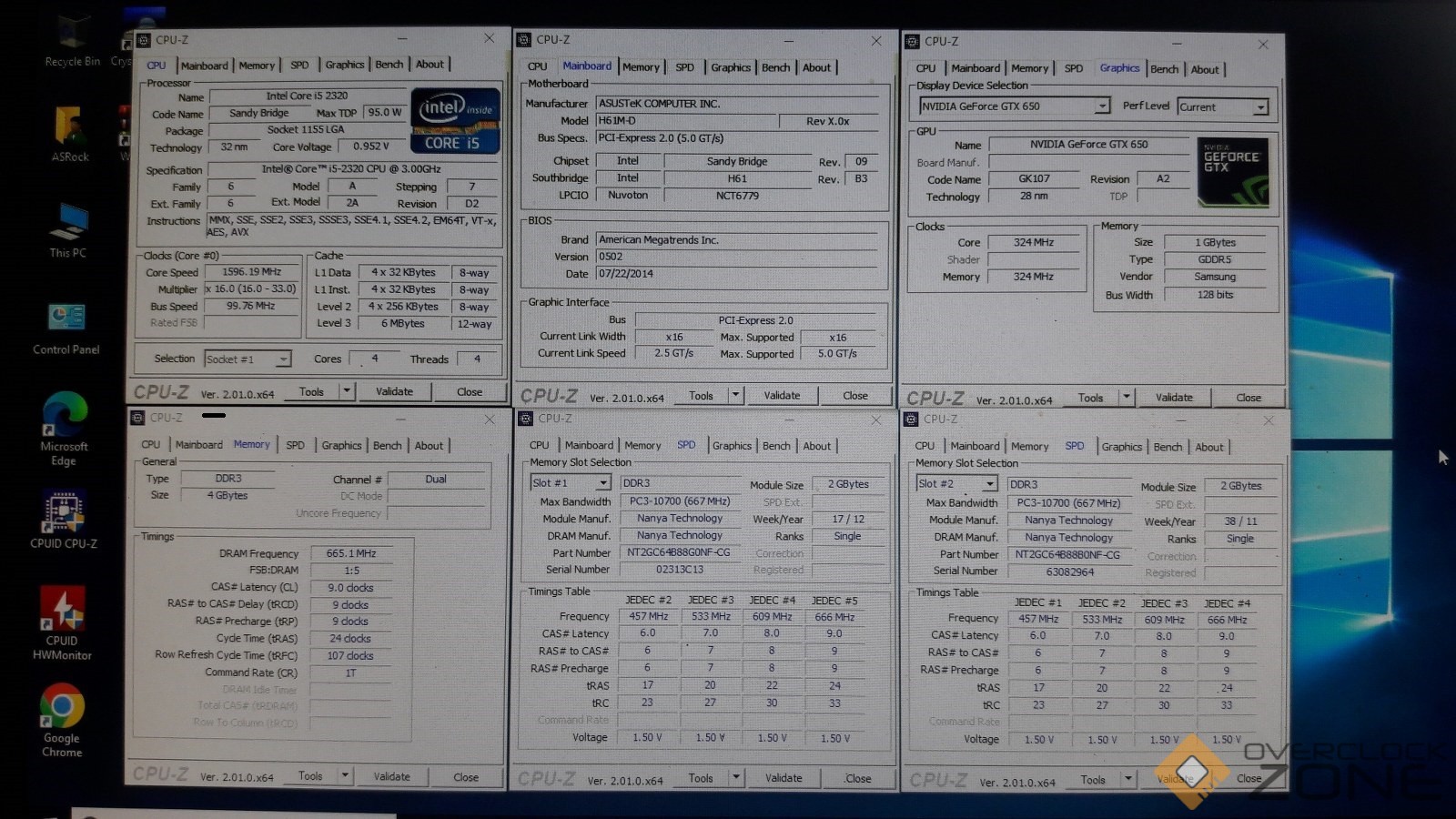This screenshot has width=1456, height=819.
Task: Expand Tools arrow in Mainboard window
Action: [735, 395]
